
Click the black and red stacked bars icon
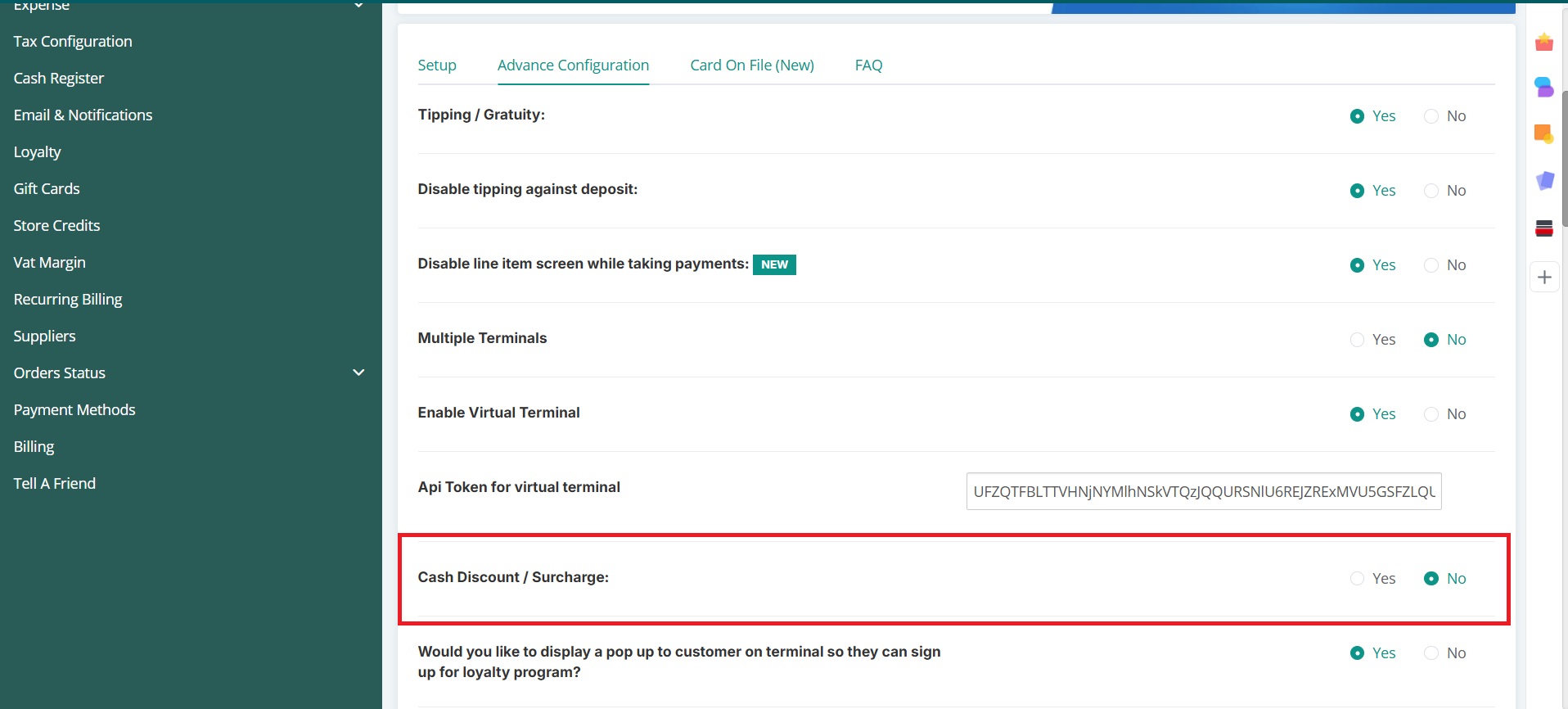pyautogui.click(x=1543, y=228)
